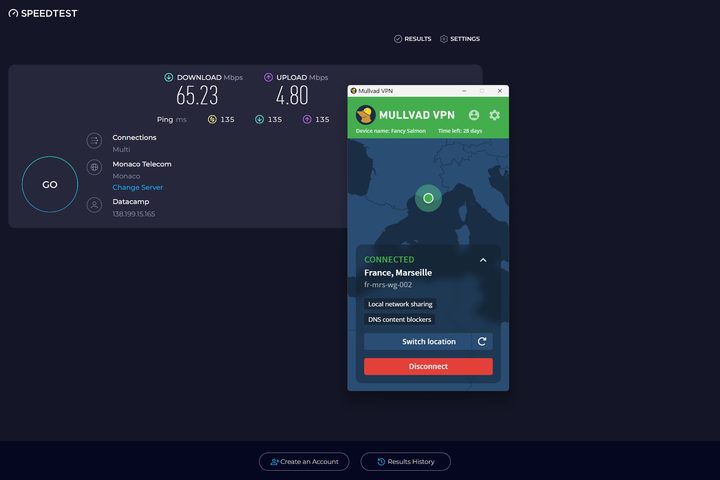The width and height of the screenshot is (720, 480).
Task: Collapse the connection details chevron
Action: [483, 260]
